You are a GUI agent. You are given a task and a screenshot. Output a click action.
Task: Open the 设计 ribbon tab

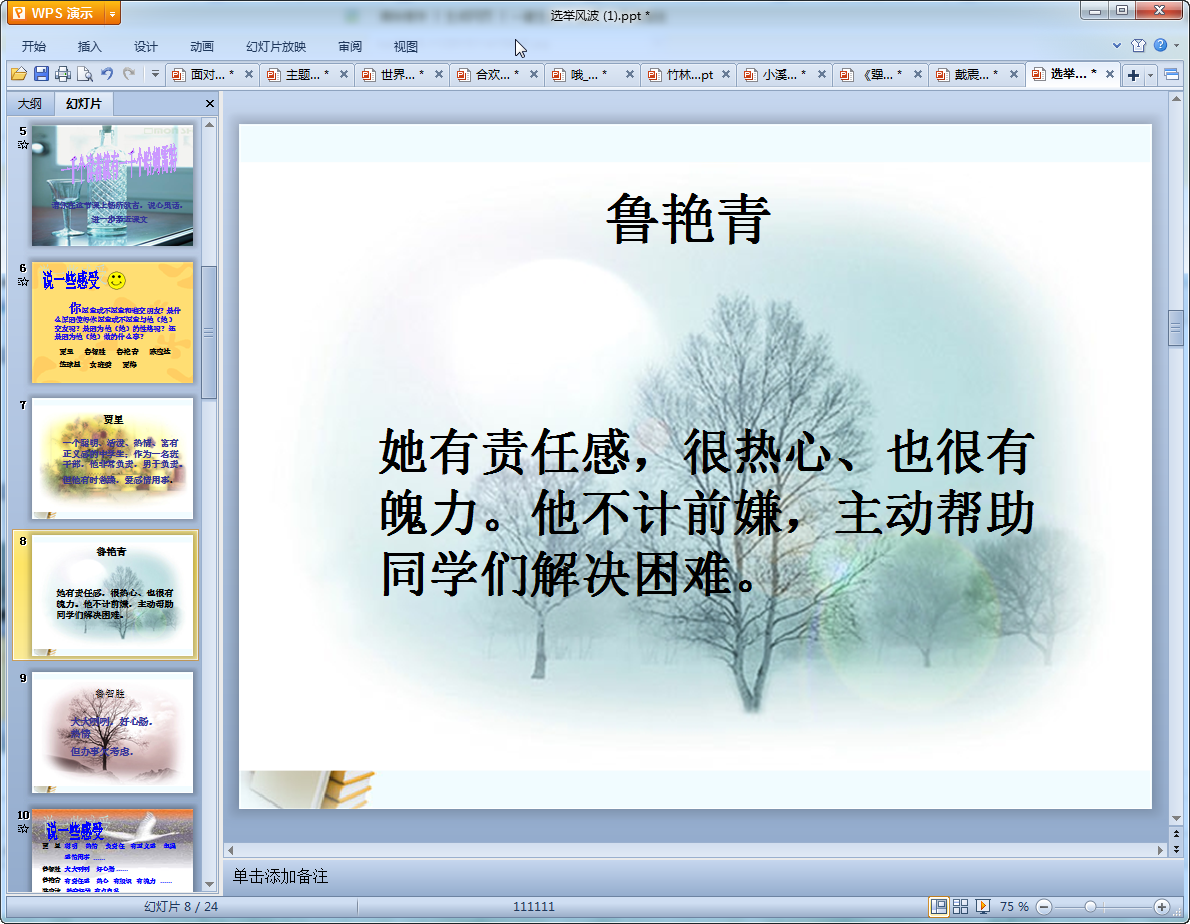pyautogui.click(x=146, y=46)
